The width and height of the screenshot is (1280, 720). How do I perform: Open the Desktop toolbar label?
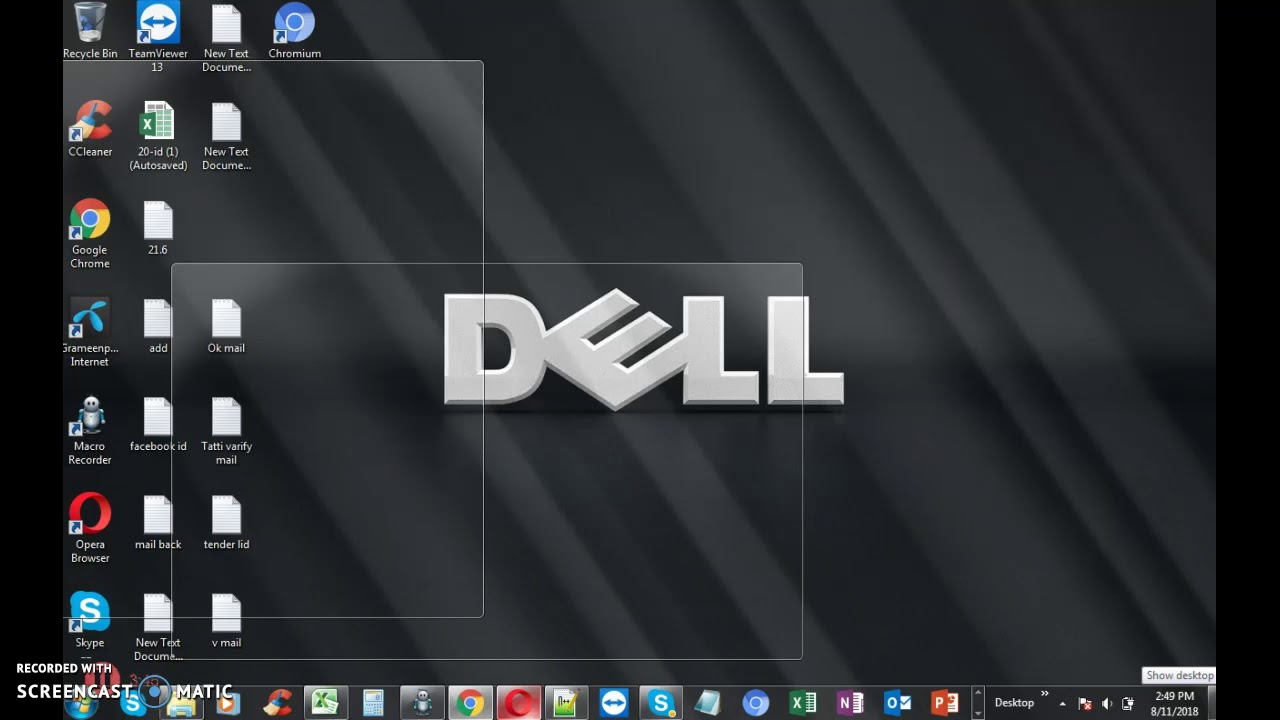(x=1014, y=703)
